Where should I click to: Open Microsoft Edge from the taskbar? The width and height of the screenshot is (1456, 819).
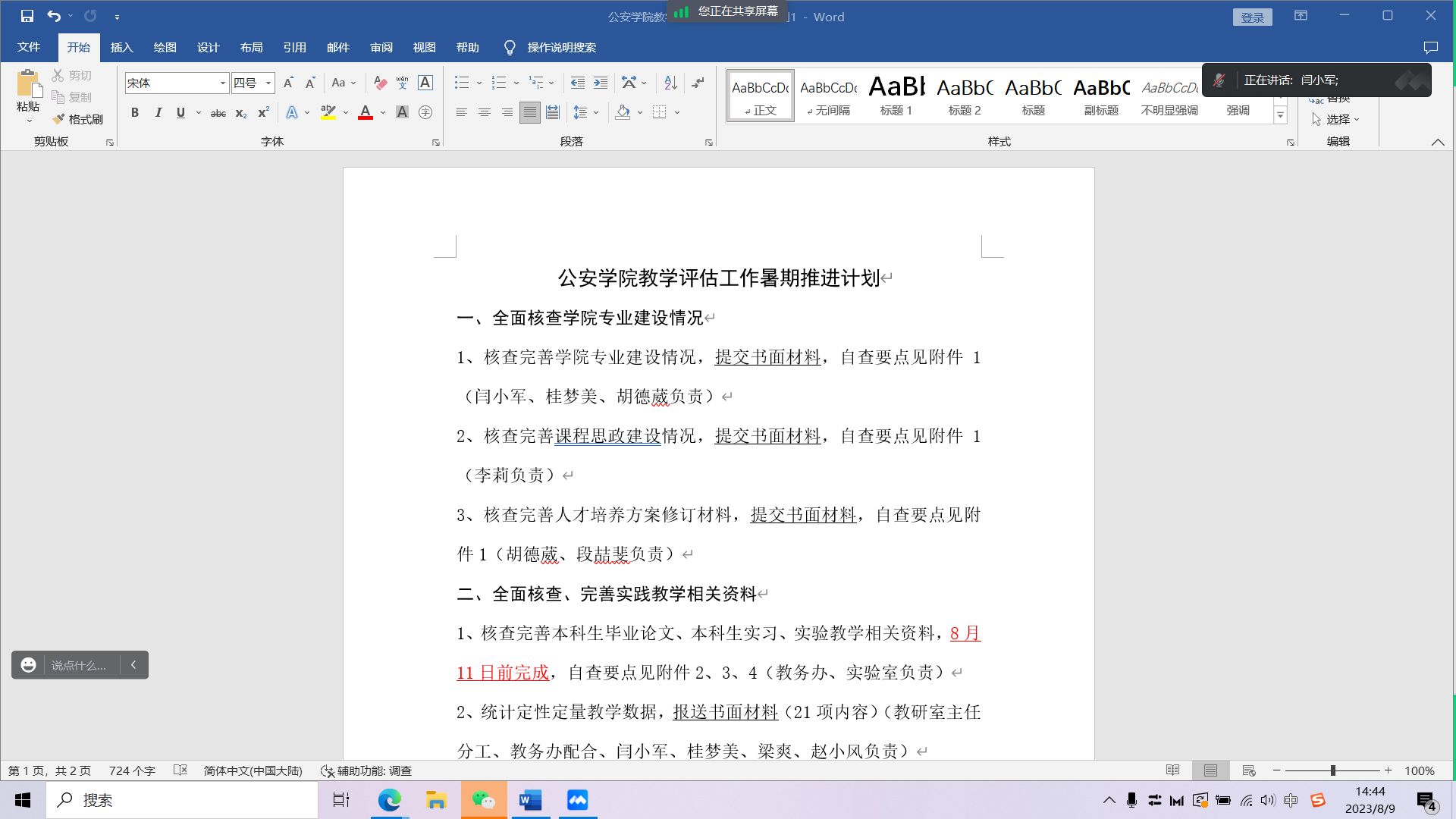[x=389, y=800]
